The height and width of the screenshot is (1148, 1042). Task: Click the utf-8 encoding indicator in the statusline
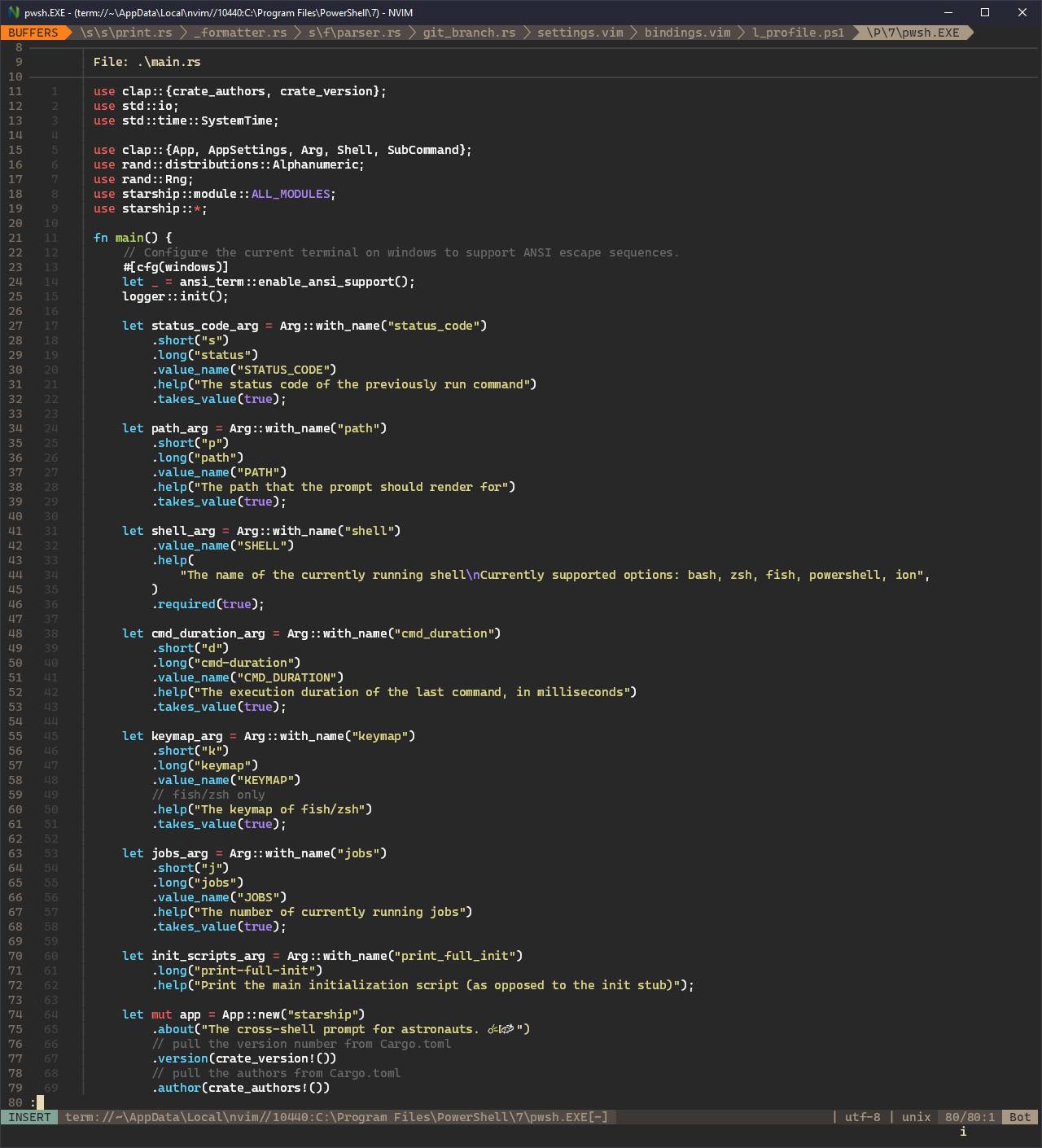click(x=862, y=1117)
